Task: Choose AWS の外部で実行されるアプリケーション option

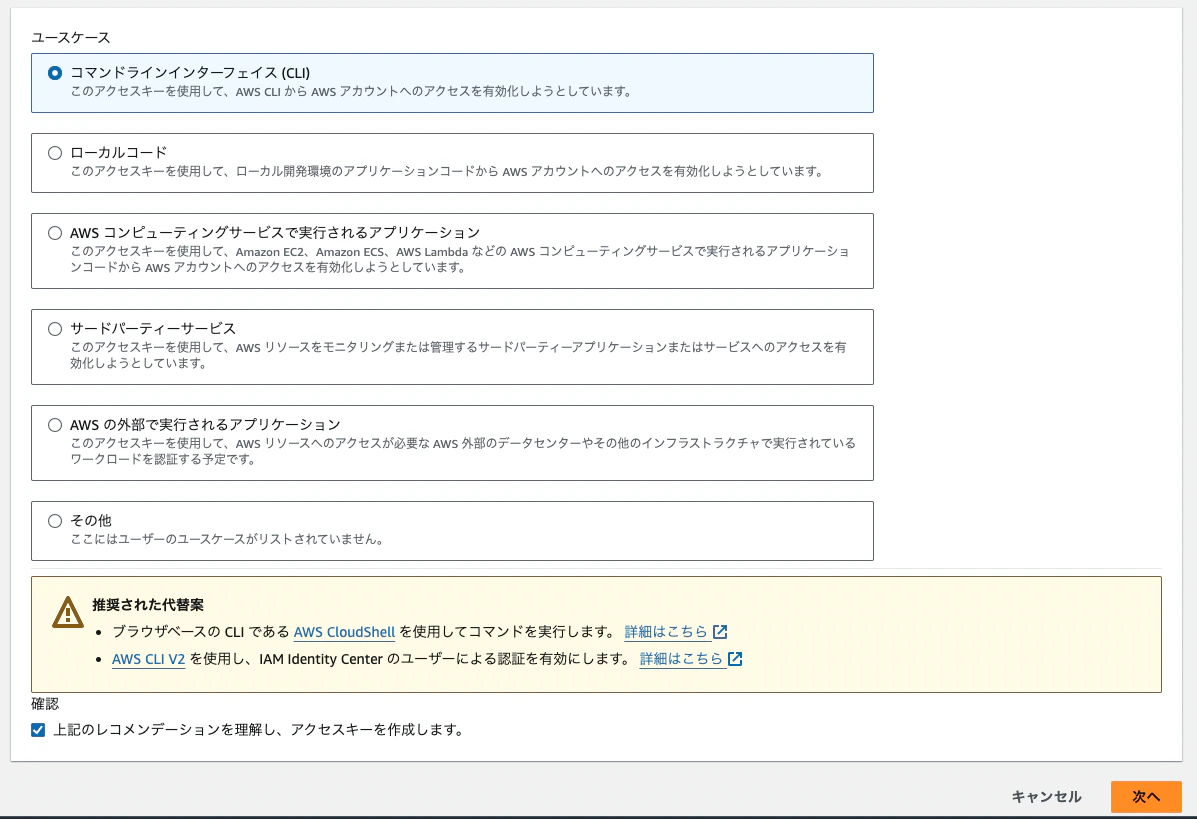Action: 55,425
